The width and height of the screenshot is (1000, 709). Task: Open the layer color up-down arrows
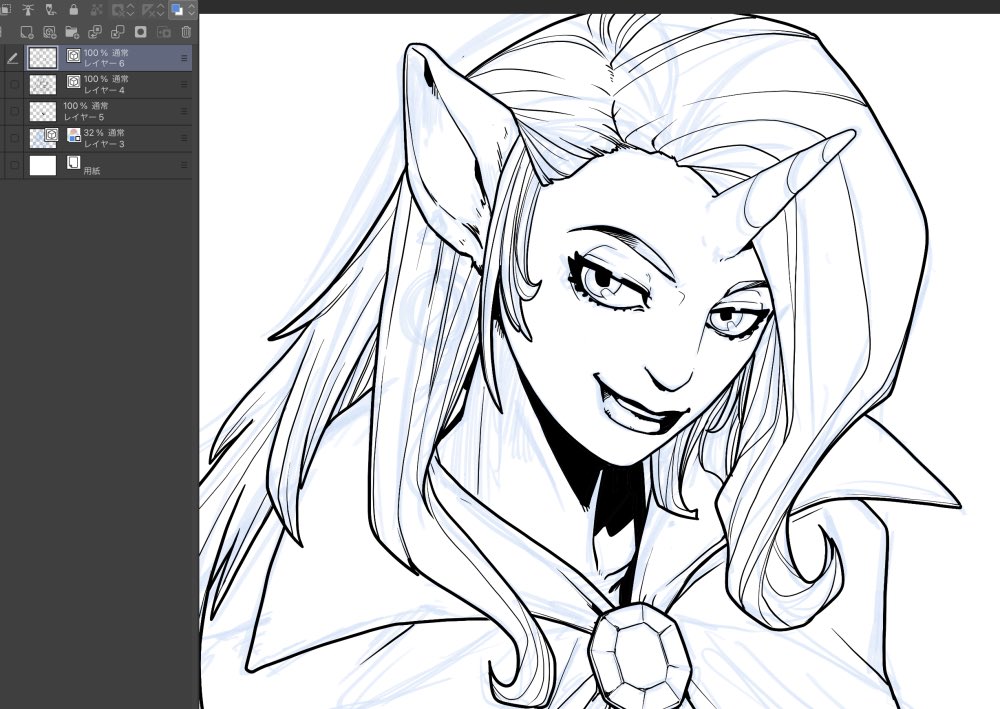click(x=191, y=10)
